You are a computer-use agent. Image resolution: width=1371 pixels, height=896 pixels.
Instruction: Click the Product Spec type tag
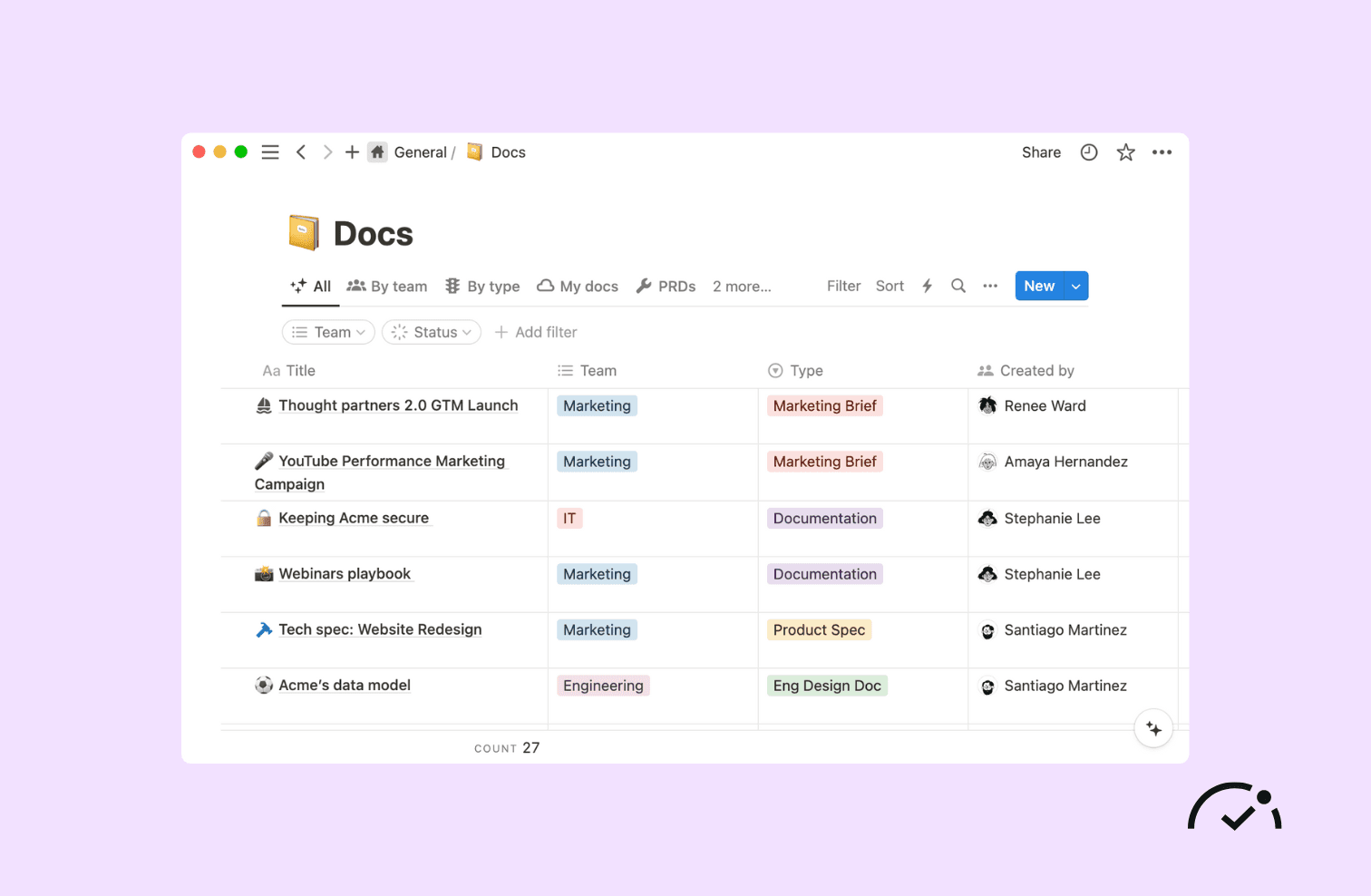coord(819,629)
